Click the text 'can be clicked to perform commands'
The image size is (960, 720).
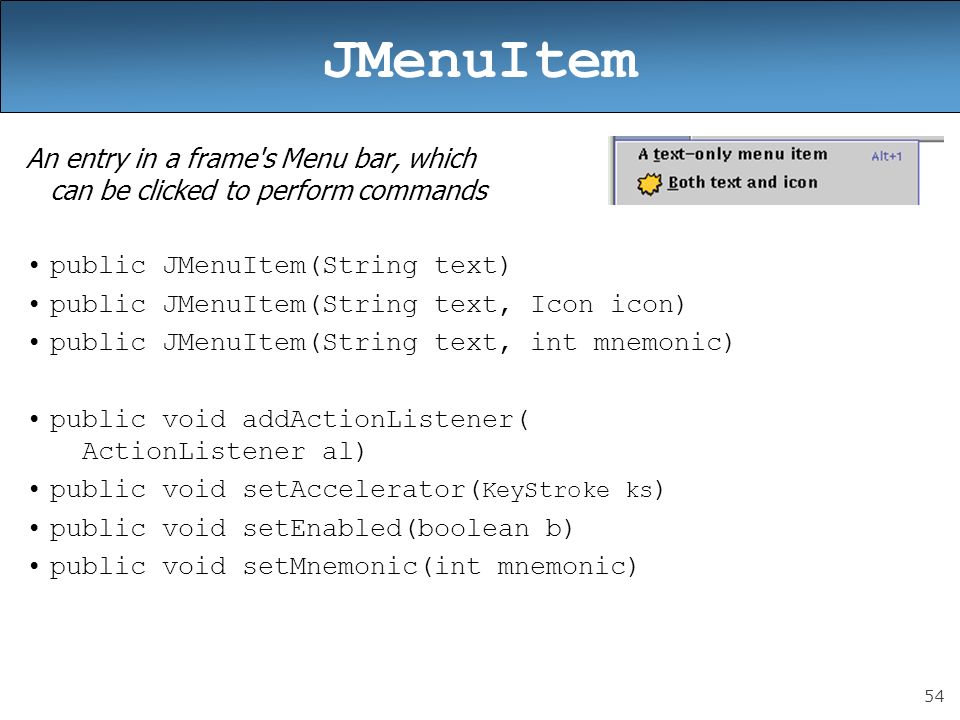pos(270,191)
